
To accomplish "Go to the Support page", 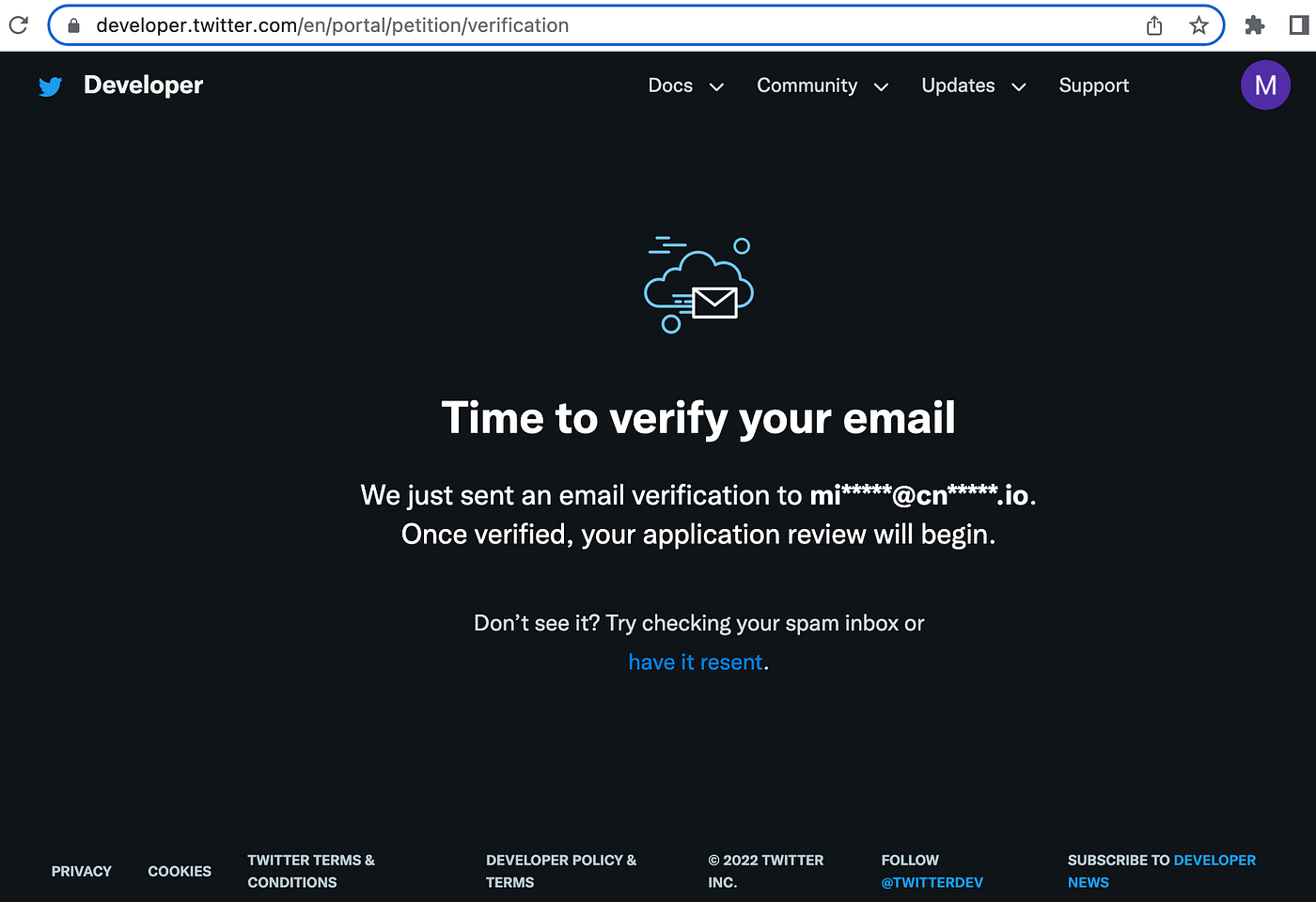I will pos(1094,86).
